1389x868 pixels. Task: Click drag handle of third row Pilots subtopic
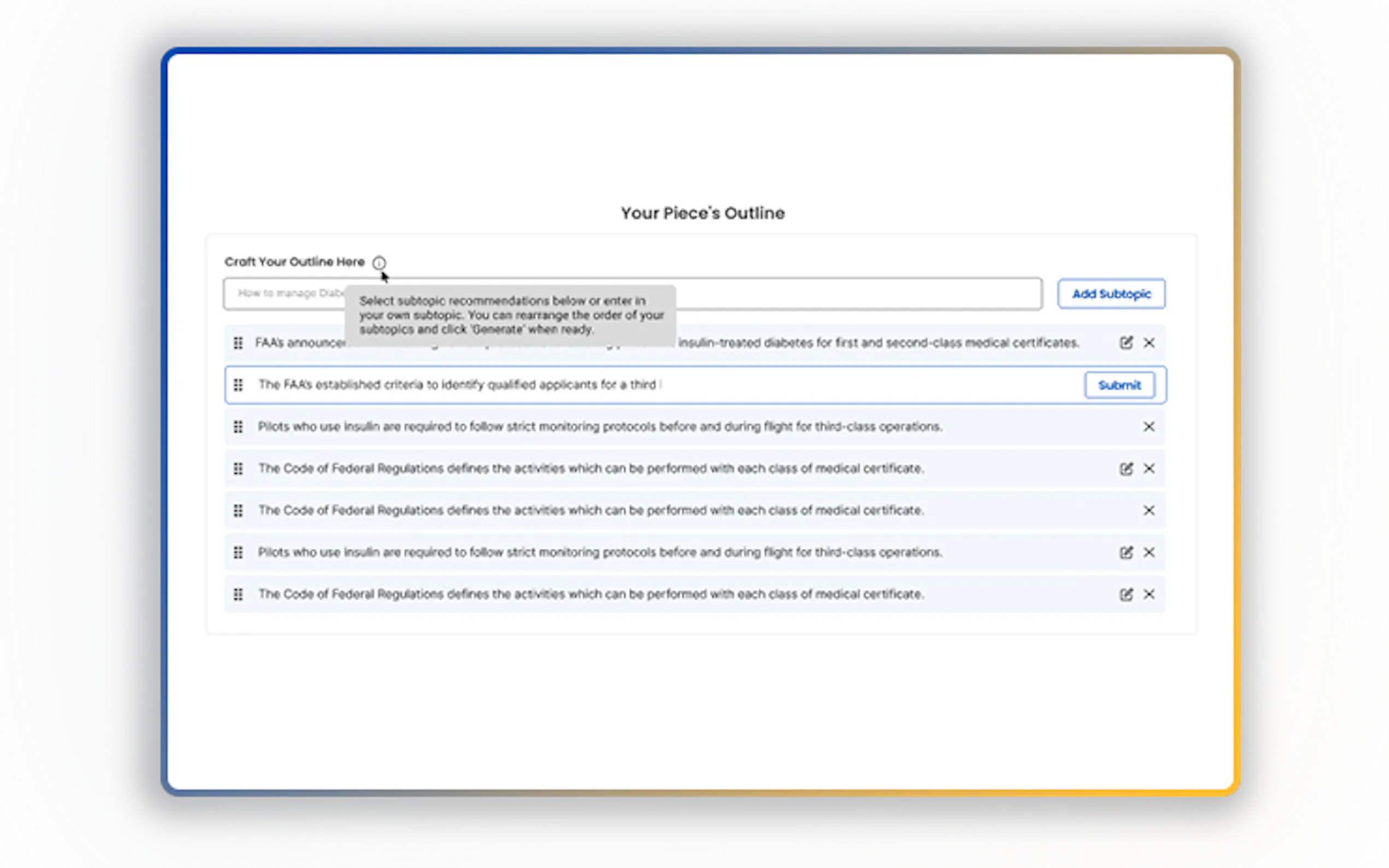pyautogui.click(x=238, y=426)
